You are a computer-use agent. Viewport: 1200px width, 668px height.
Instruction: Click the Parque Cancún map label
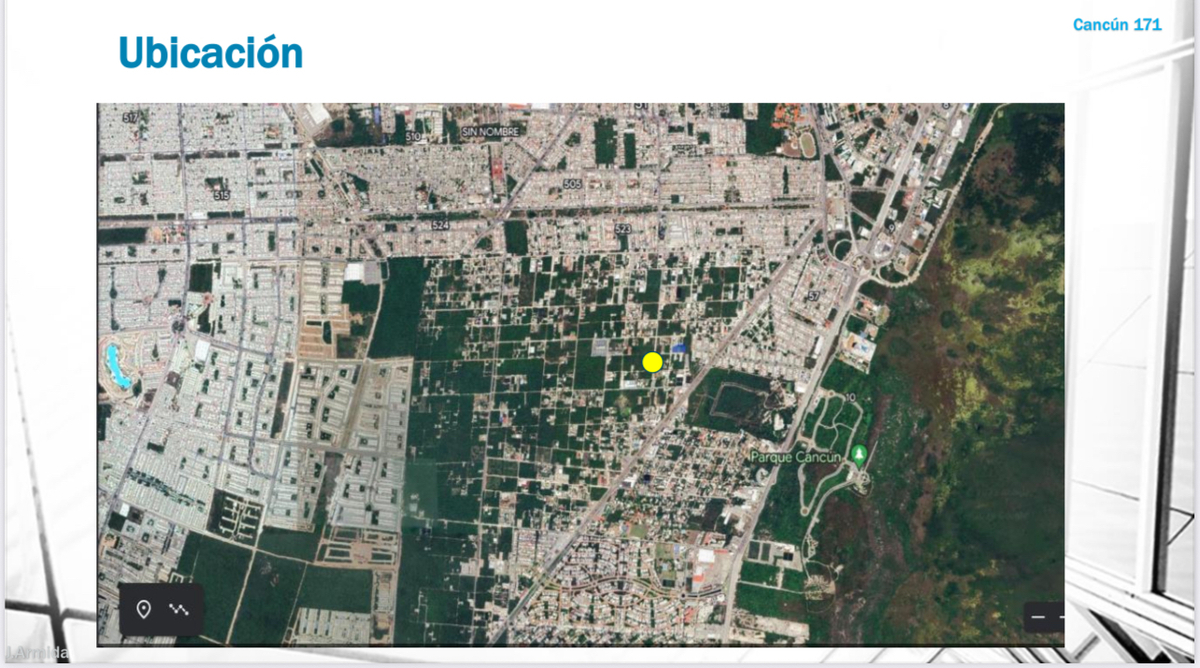pyautogui.click(x=798, y=456)
